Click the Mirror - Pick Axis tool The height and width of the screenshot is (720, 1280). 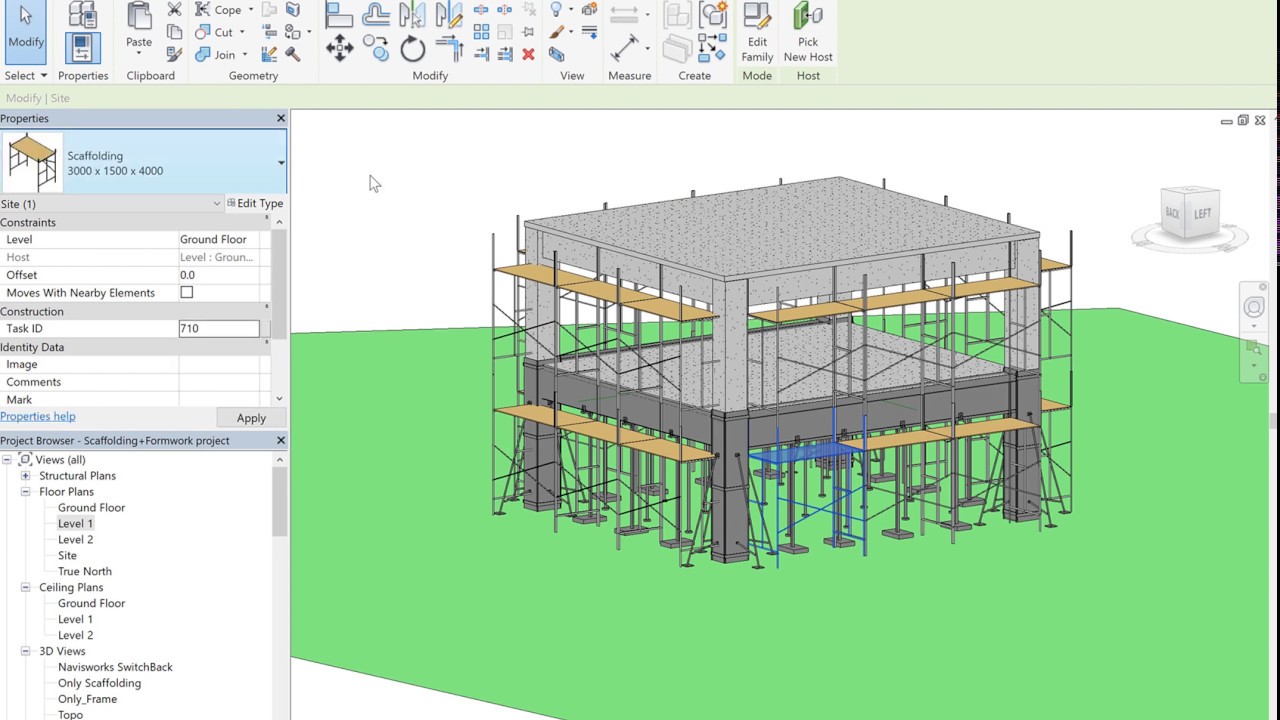click(413, 14)
